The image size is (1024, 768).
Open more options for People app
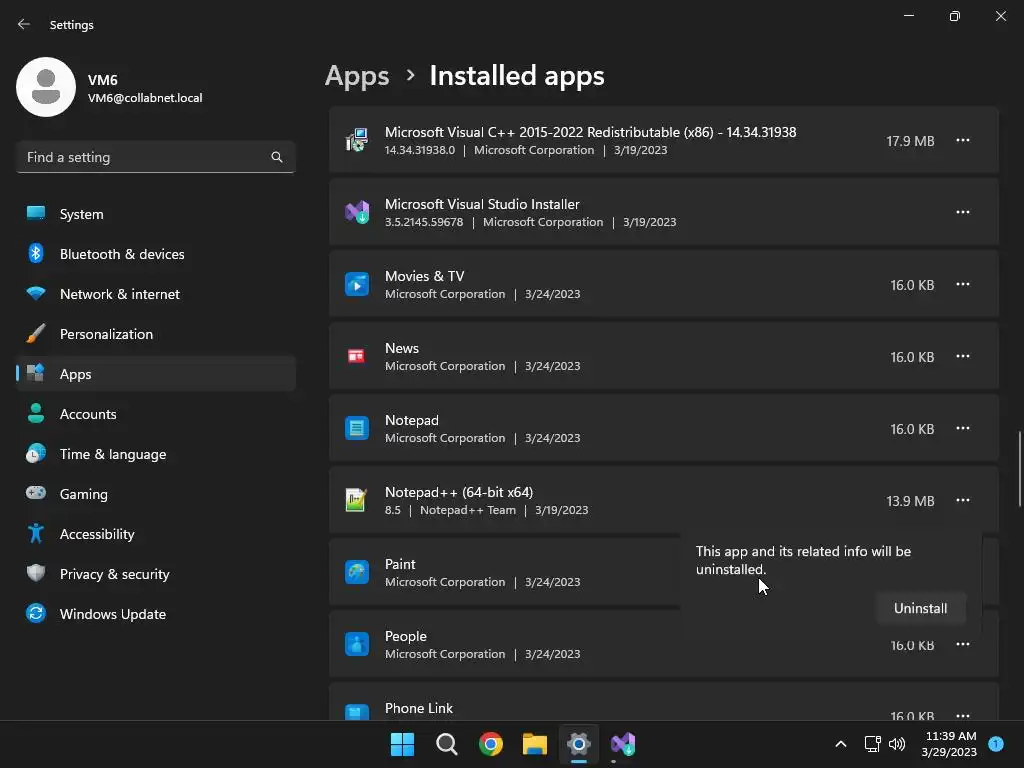point(963,644)
